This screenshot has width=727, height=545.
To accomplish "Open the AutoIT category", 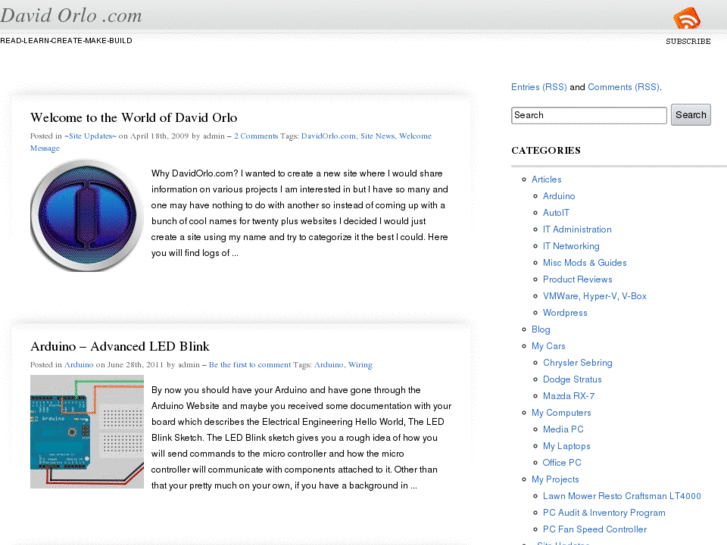I will click(556, 212).
